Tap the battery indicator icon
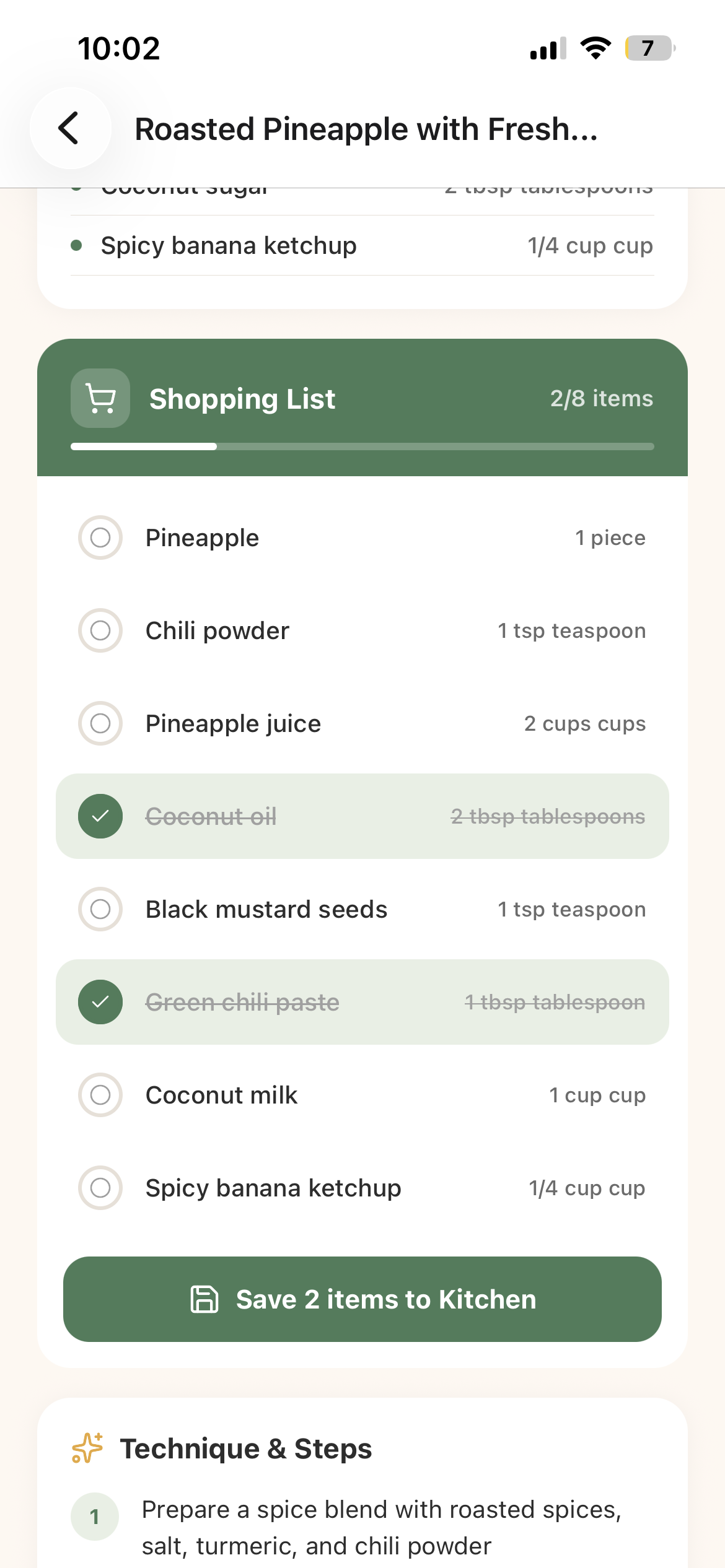Image resolution: width=725 pixels, height=1568 pixels. click(649, 48)
